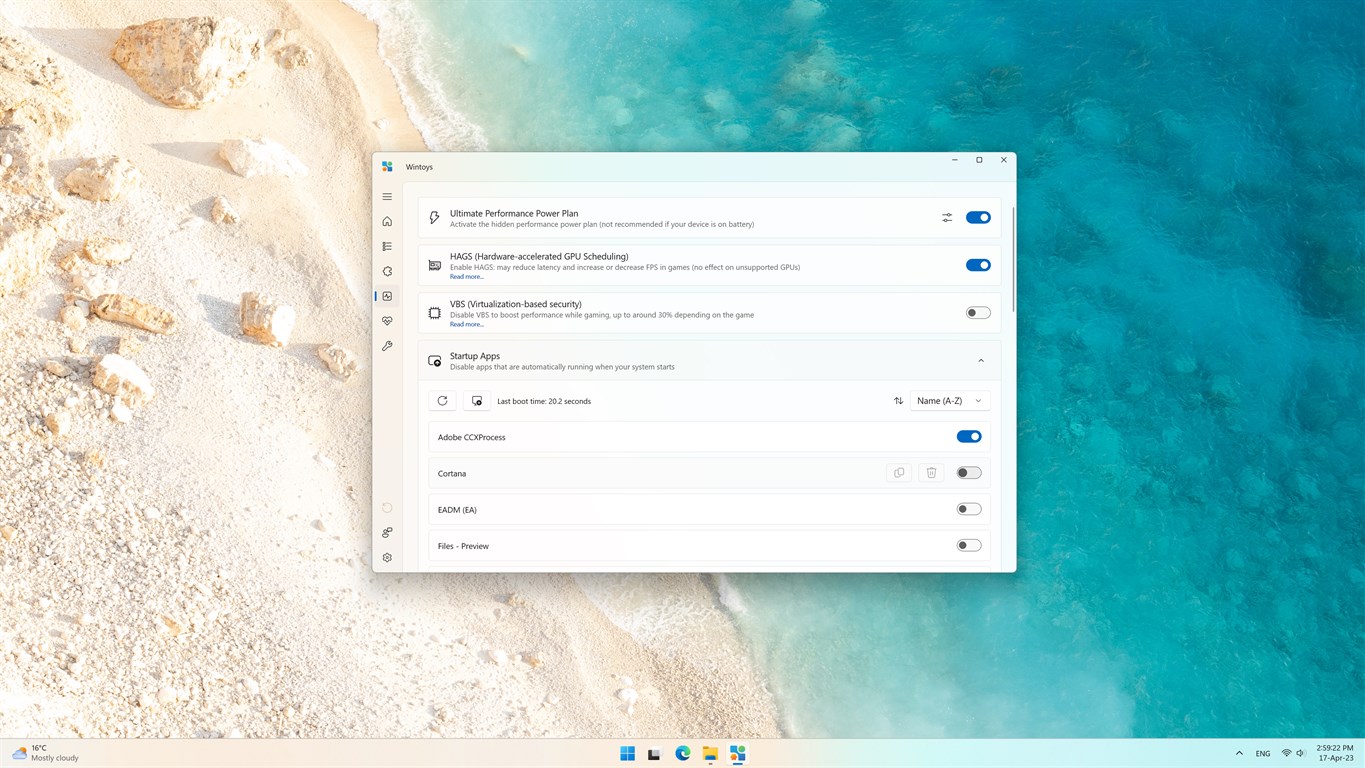The width and height of the screenshot is (1365, 768).
Task: Click the Wintoys logo in title bar
Action: tap(387, 167)
